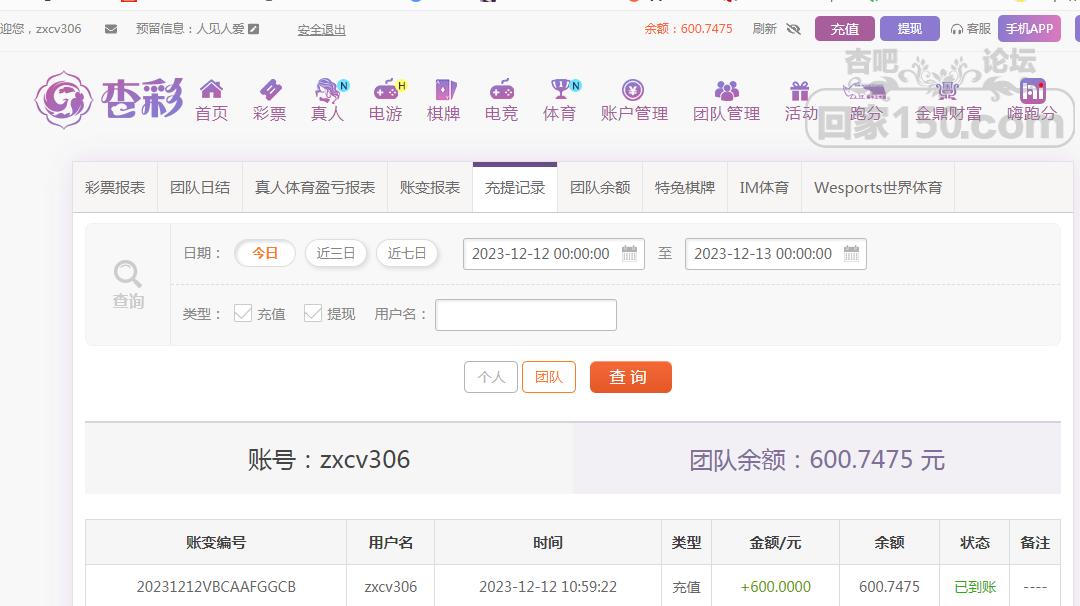Click the 用户名 input field

pos(526,315)
